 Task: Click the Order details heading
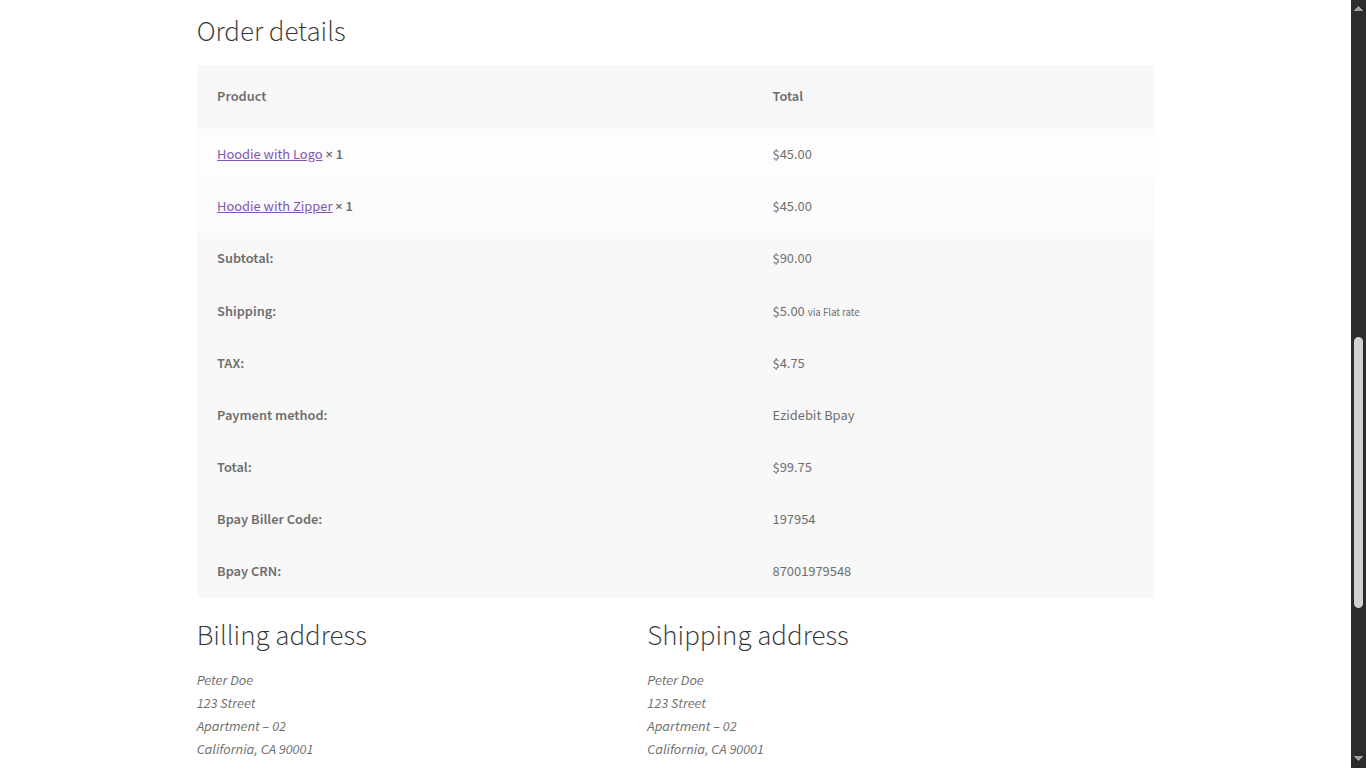271,31
